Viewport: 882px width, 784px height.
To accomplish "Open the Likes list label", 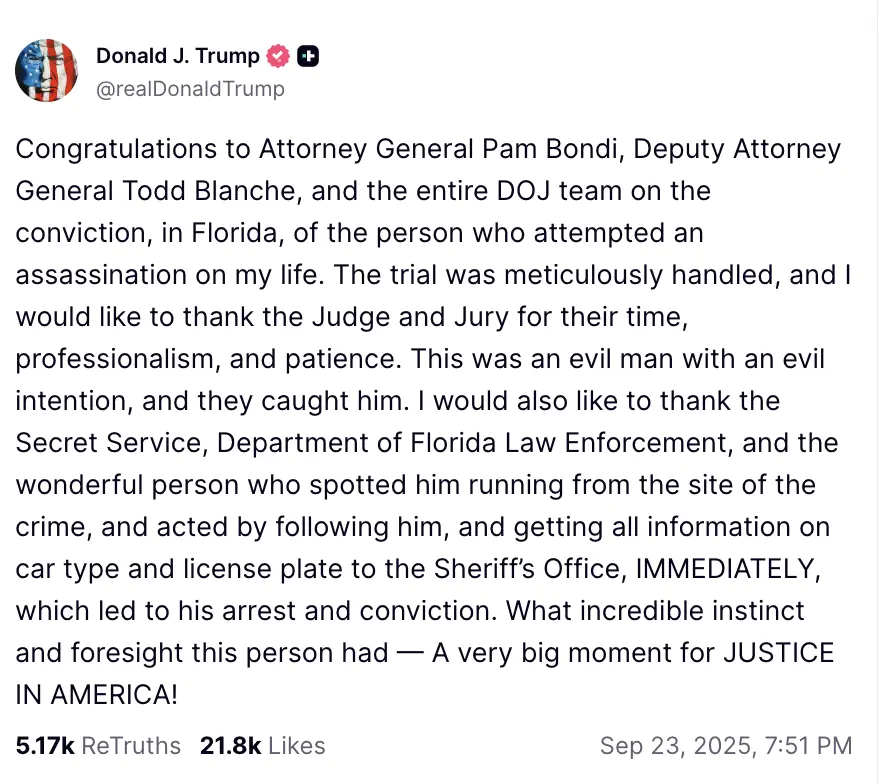I will pyautogui.click(x=296, y=745).
